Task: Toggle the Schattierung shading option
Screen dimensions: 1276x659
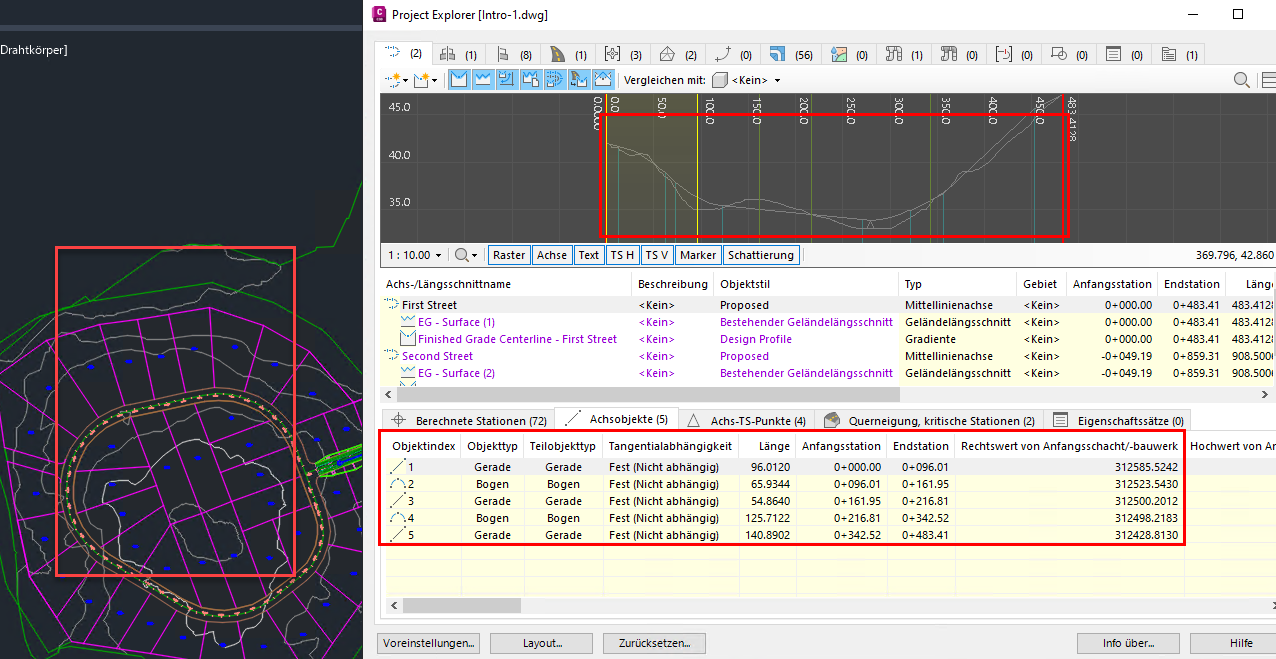Action: [760, 255]
